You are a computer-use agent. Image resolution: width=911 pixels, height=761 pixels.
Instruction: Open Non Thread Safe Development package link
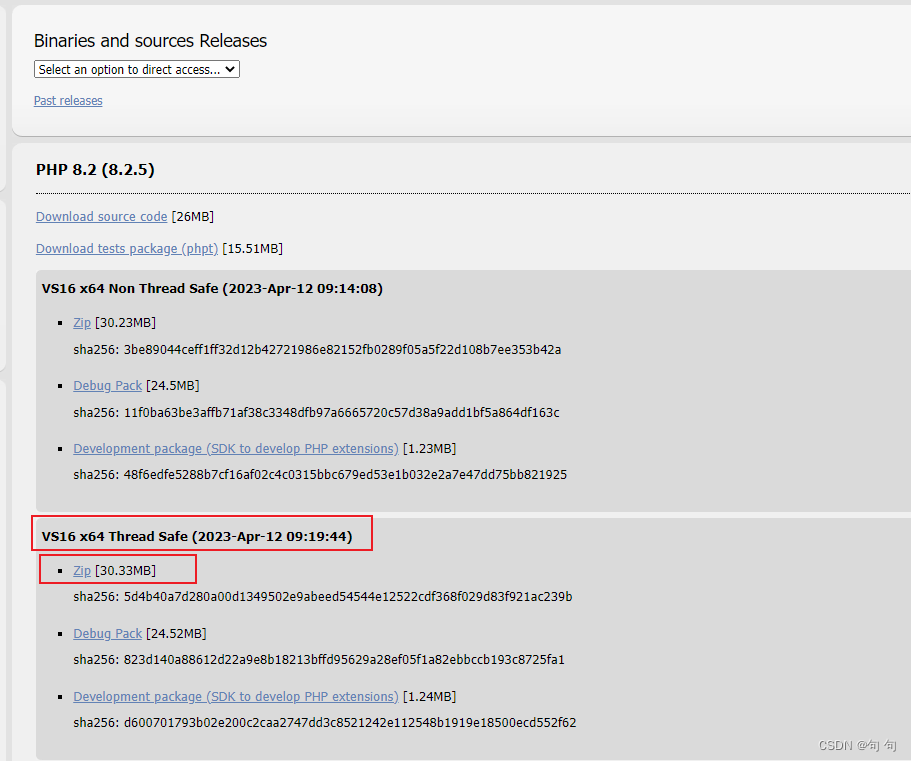click(235, 449)
